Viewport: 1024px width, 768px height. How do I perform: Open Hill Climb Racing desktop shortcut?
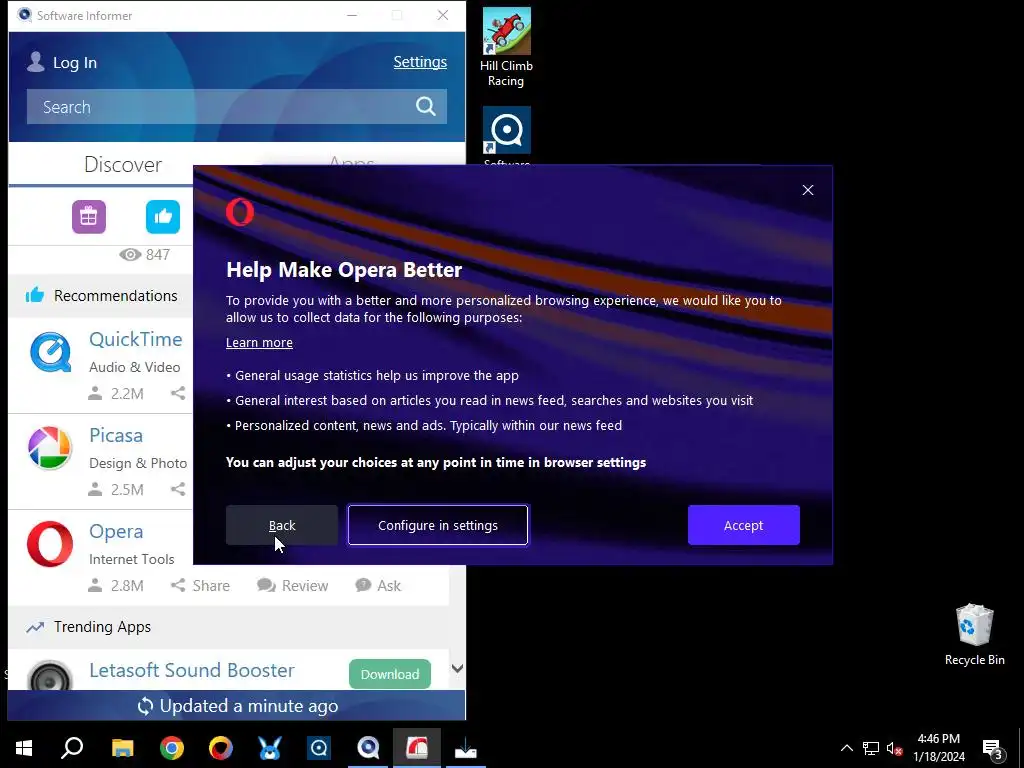(506, 47)
